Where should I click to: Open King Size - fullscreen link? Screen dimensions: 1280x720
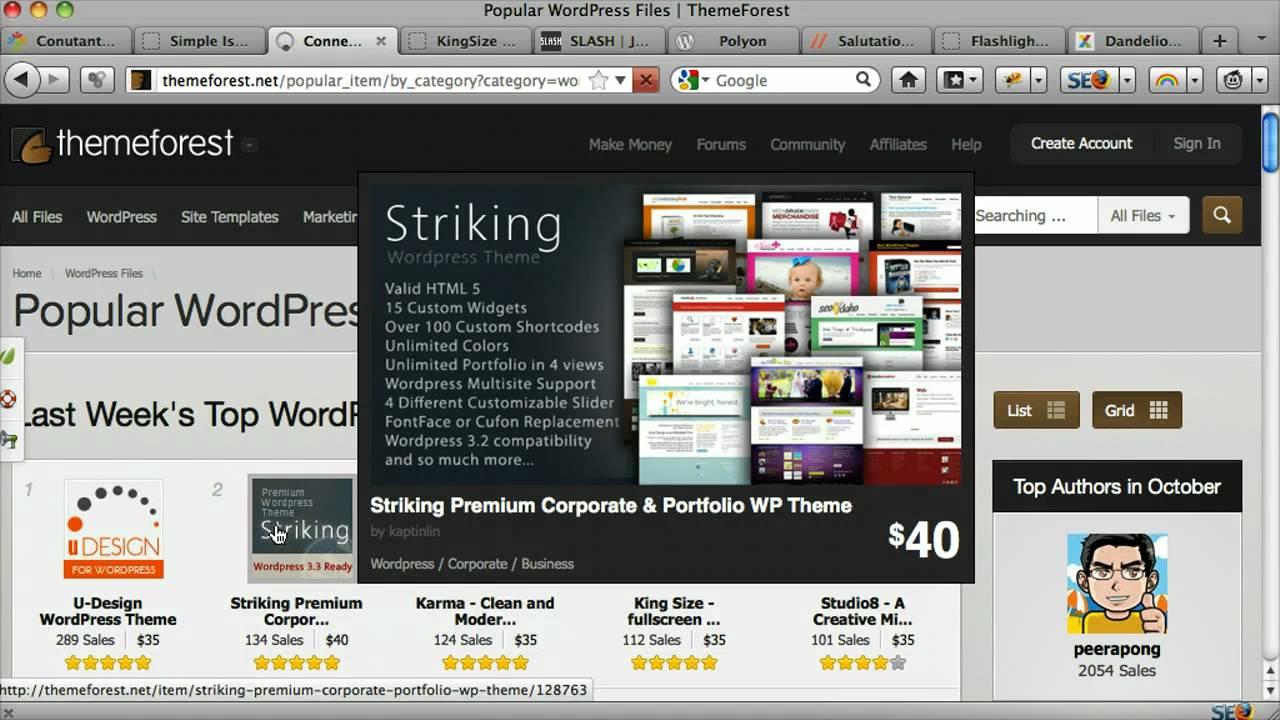673,611
